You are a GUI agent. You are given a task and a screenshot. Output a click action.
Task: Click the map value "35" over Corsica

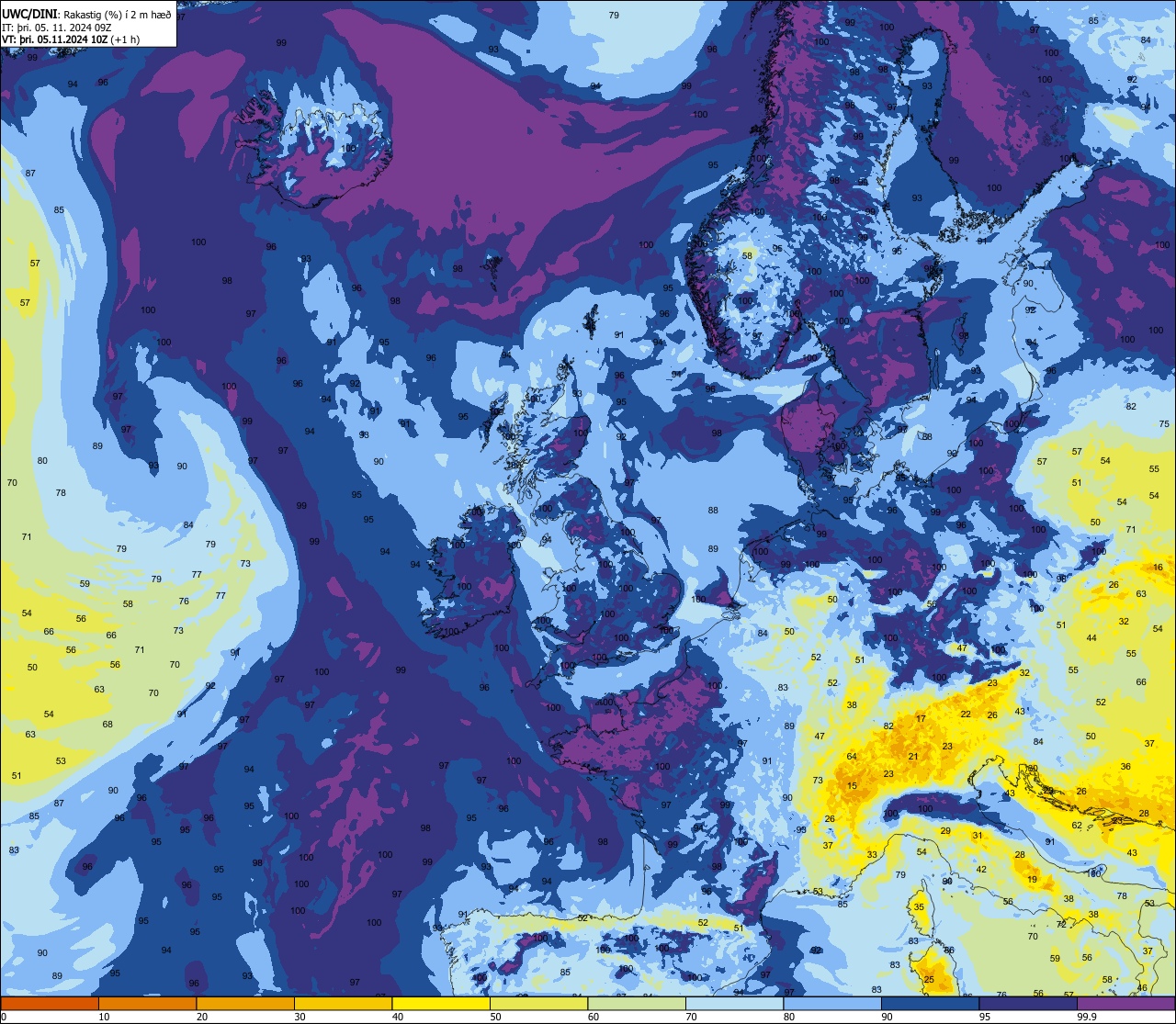[x=919, y=907]
